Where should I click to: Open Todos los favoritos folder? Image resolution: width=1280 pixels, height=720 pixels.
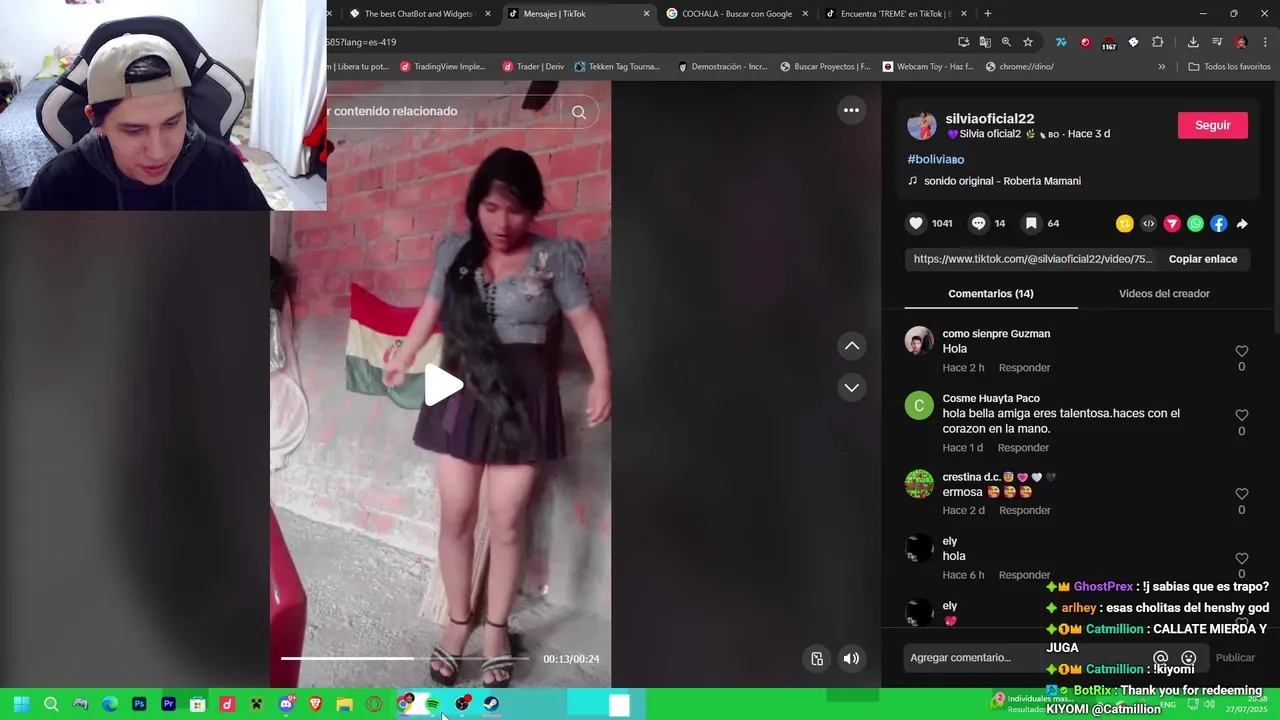1229,67
